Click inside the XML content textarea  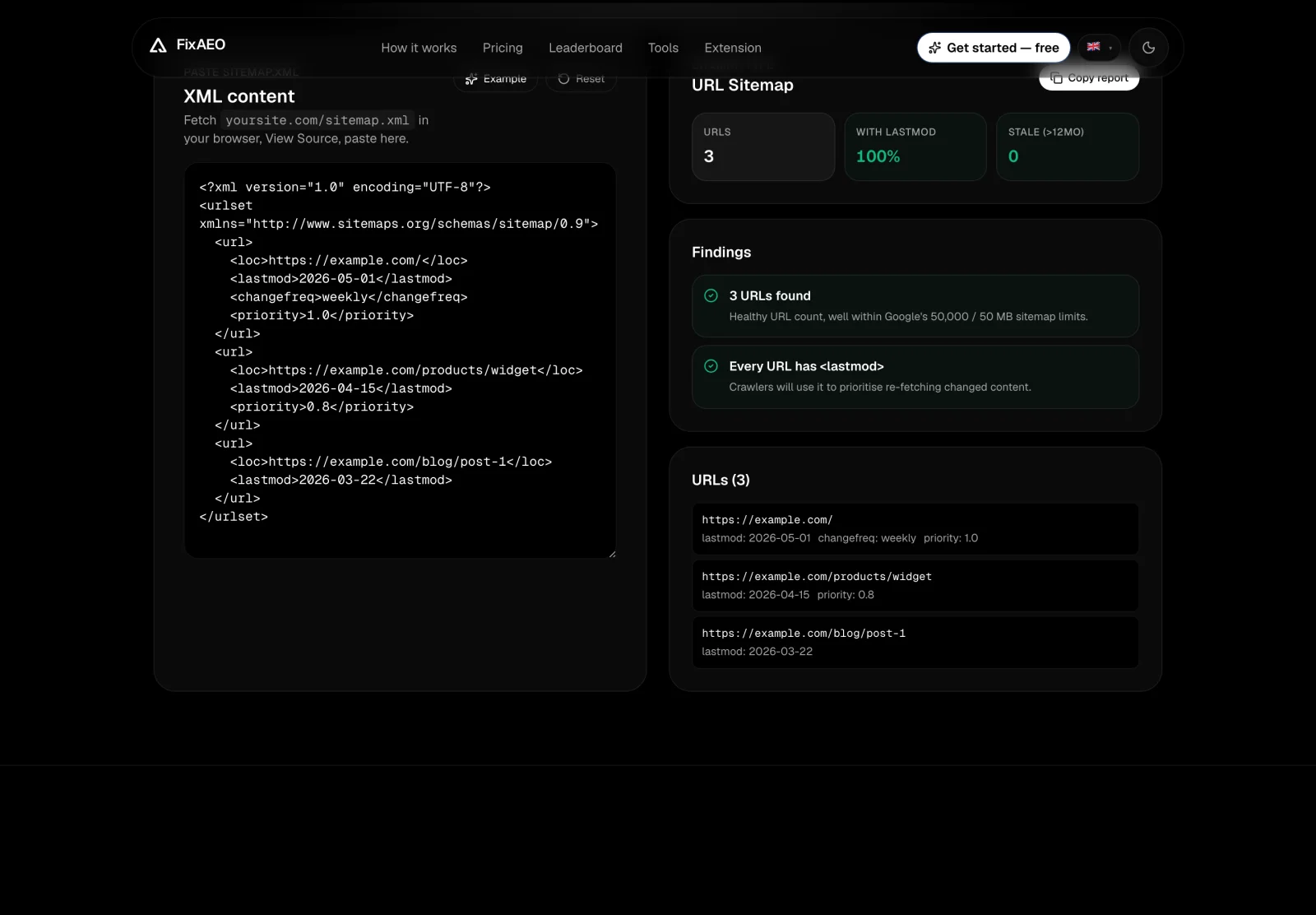[400, 360]
